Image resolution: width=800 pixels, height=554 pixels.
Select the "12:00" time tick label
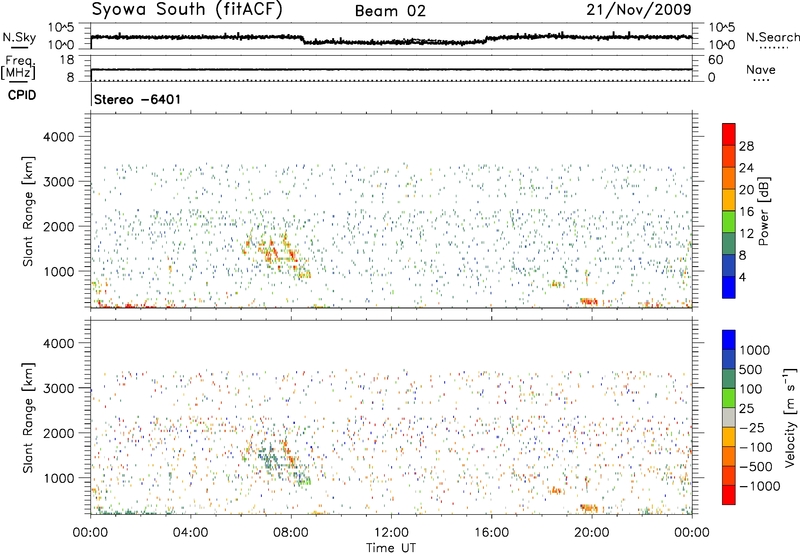coord(391,533)
